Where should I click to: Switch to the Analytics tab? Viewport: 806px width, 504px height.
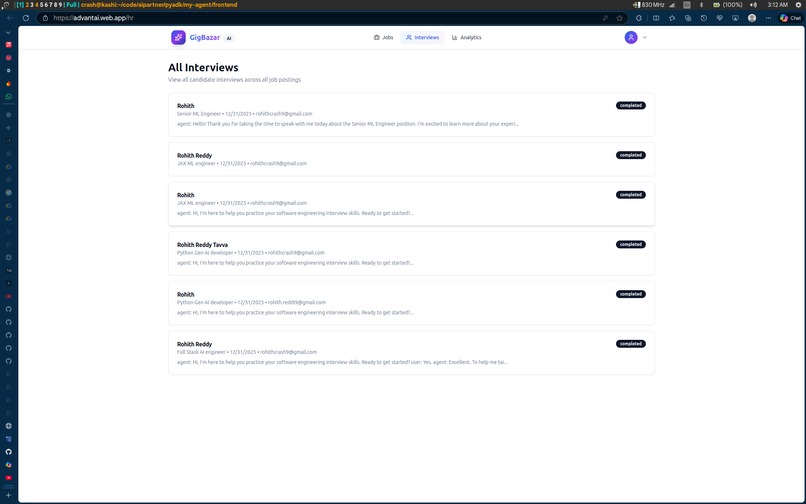pyautogui.click(x=467, y=38)
